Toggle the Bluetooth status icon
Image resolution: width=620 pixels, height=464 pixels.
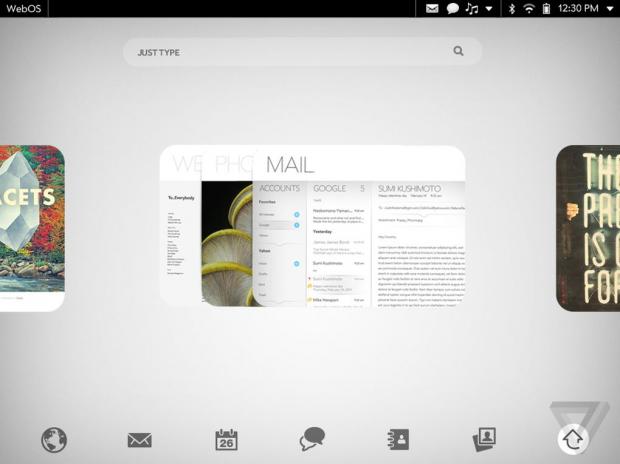click(x=511, y=9)
